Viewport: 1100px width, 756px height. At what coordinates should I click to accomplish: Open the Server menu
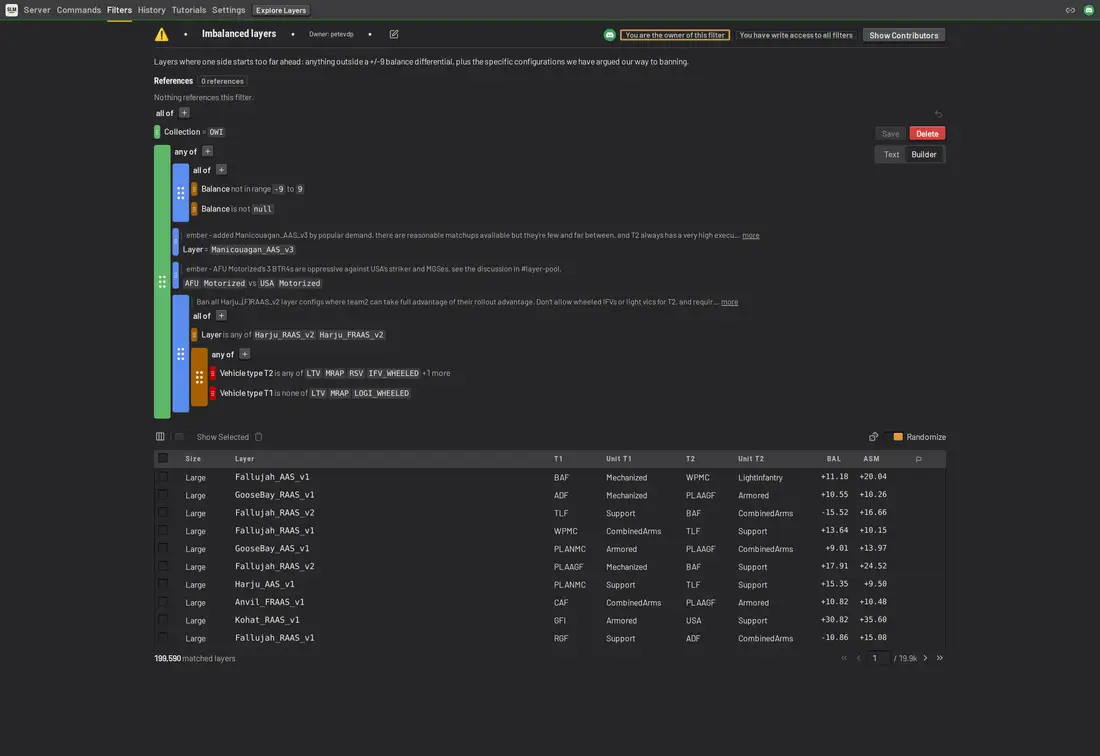point(36,10)
